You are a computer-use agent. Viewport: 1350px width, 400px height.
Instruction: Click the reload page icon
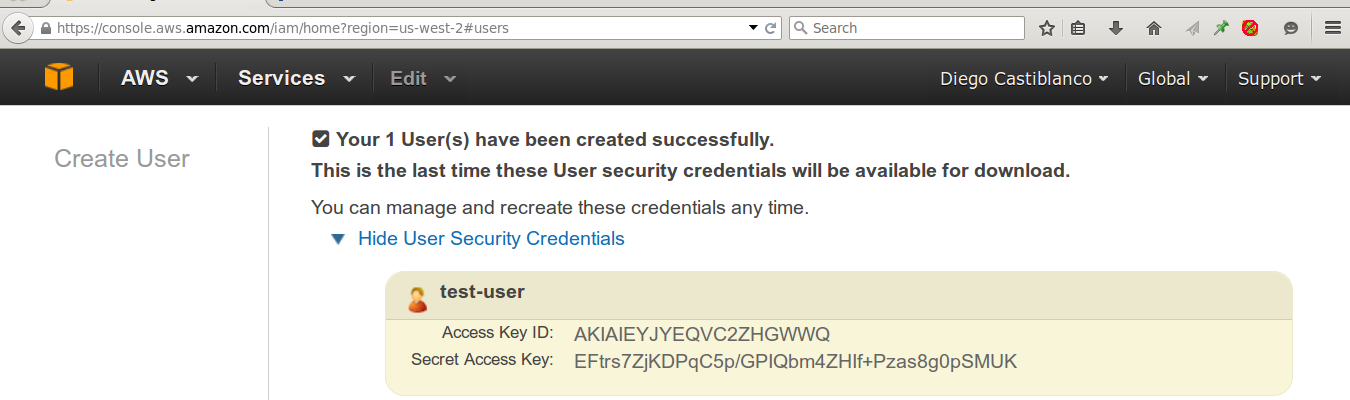(771, 28)
